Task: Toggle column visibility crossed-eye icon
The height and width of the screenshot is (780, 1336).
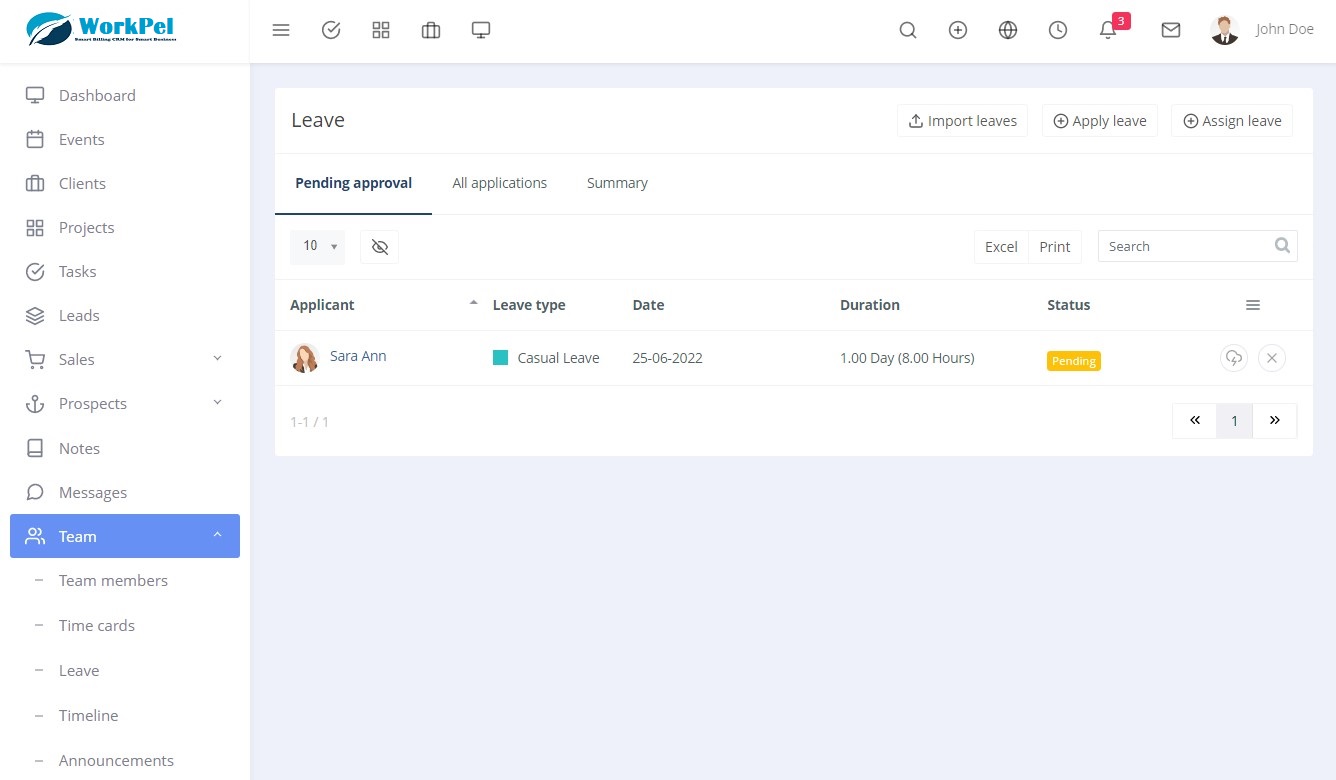Action: tap(379, 247)
